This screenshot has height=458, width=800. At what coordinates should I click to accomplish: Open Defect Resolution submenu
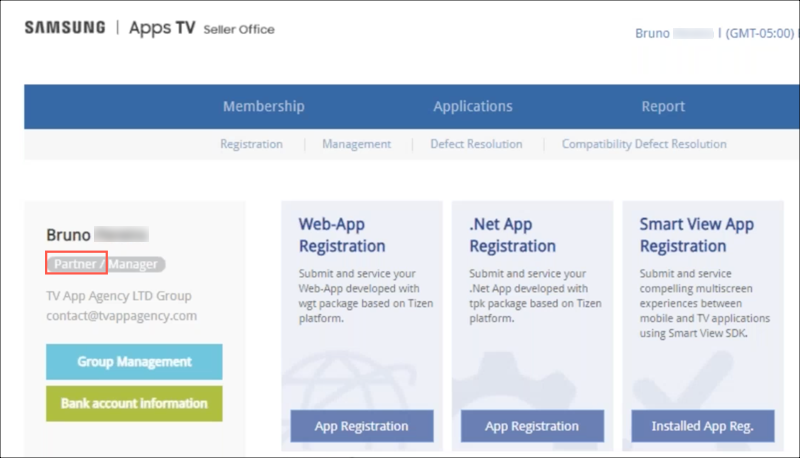(476, 144)
